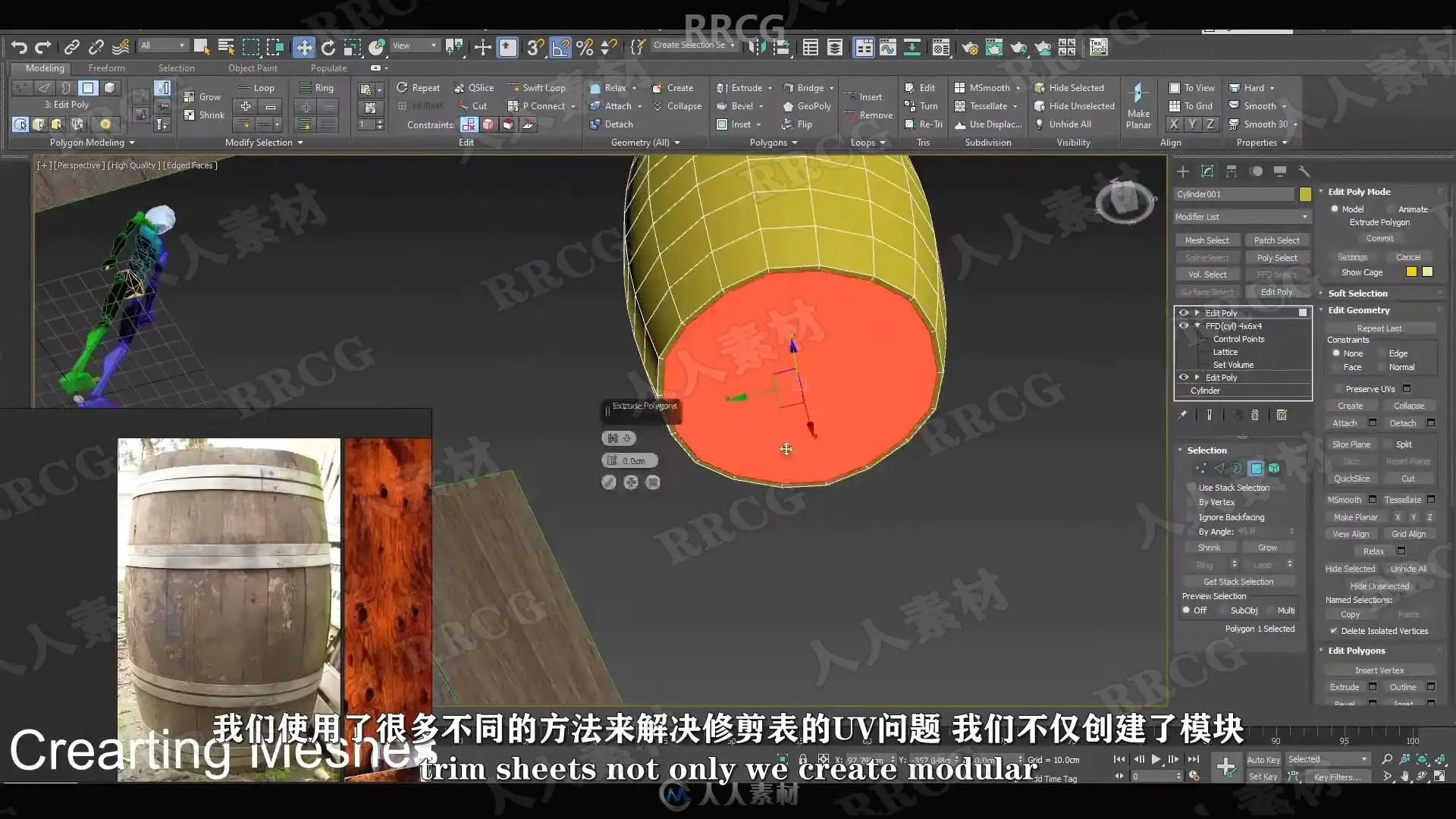Click the Redo arrow in main toolbar
Viewport: 1456px width, 819px height.
pyautogui.click(x=43, y=47)
